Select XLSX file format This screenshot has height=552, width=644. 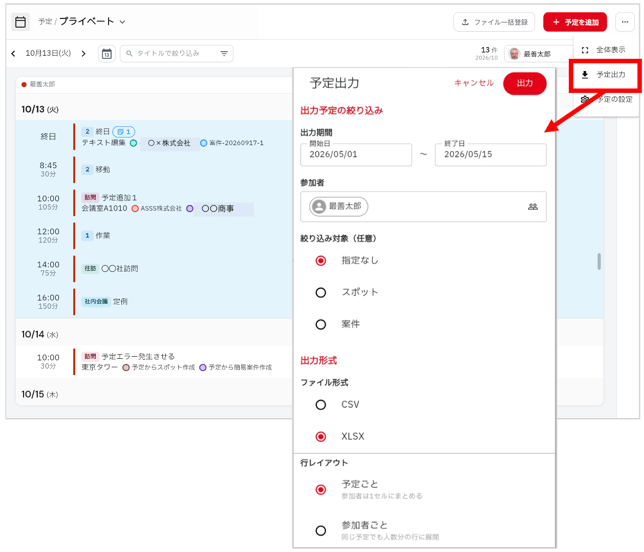point(321,436)
